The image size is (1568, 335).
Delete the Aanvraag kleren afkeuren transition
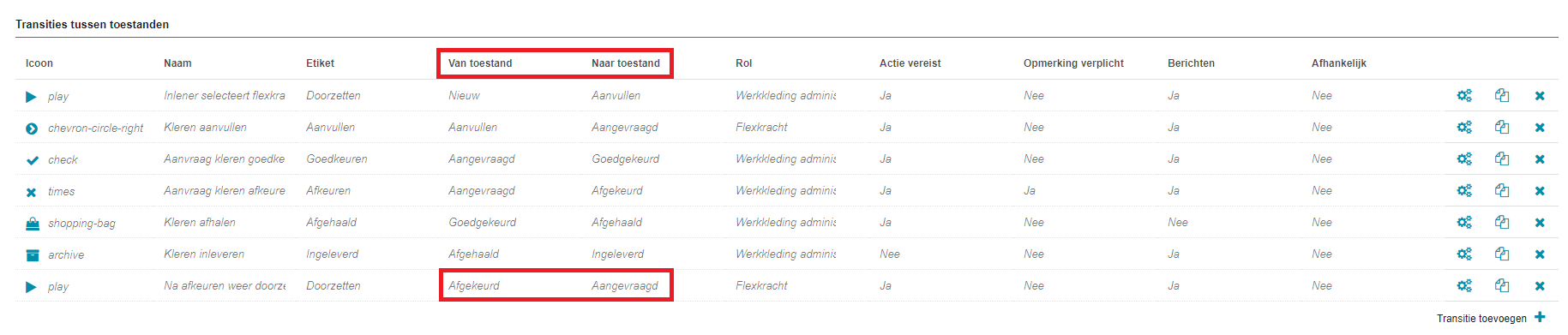[1540, 191]
